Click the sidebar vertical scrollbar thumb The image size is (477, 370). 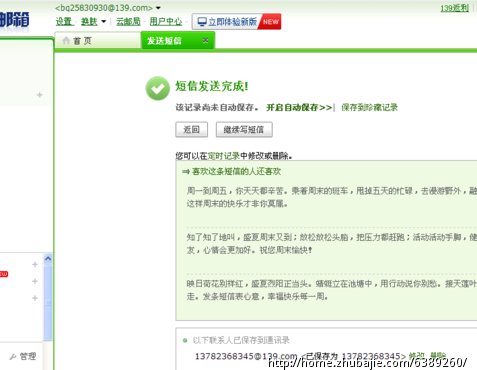[x=48, y=303]
